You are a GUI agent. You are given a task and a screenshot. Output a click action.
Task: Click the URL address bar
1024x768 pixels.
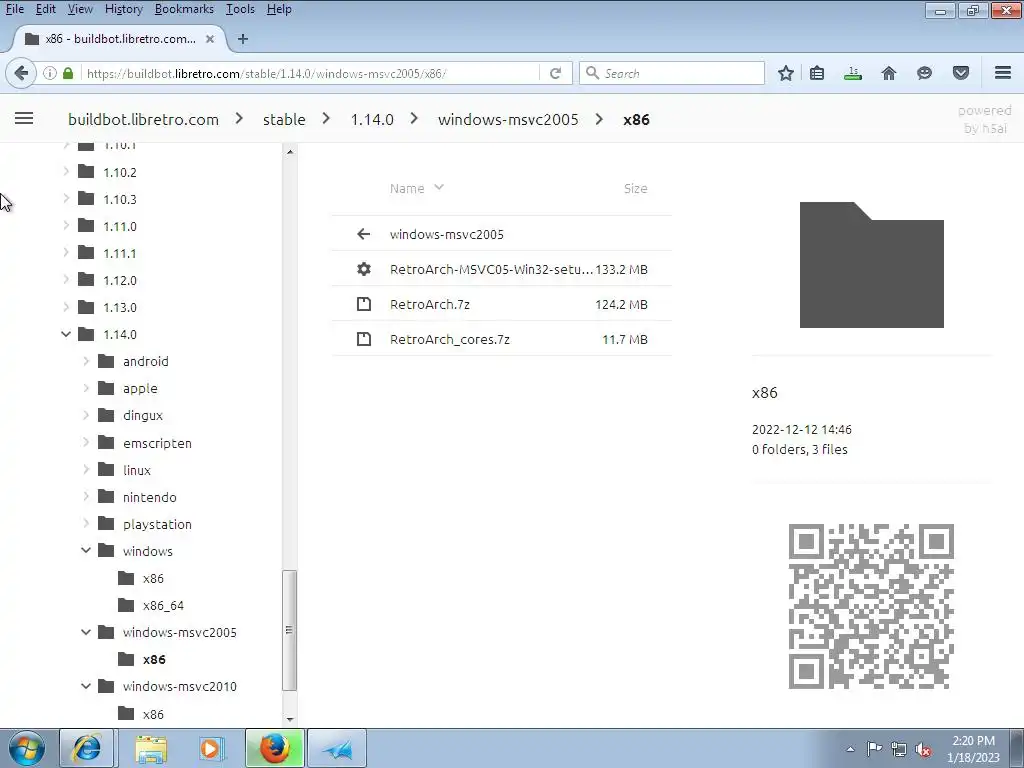(x=312, y=73)
